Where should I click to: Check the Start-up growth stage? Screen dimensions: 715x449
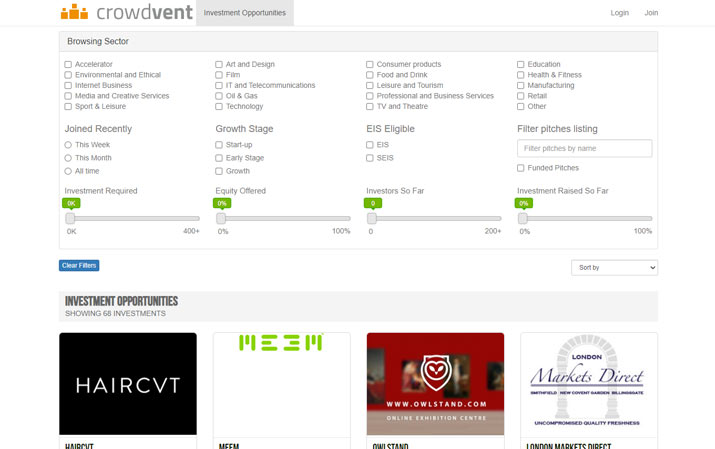pyautogui.click(x=219, y=145)
